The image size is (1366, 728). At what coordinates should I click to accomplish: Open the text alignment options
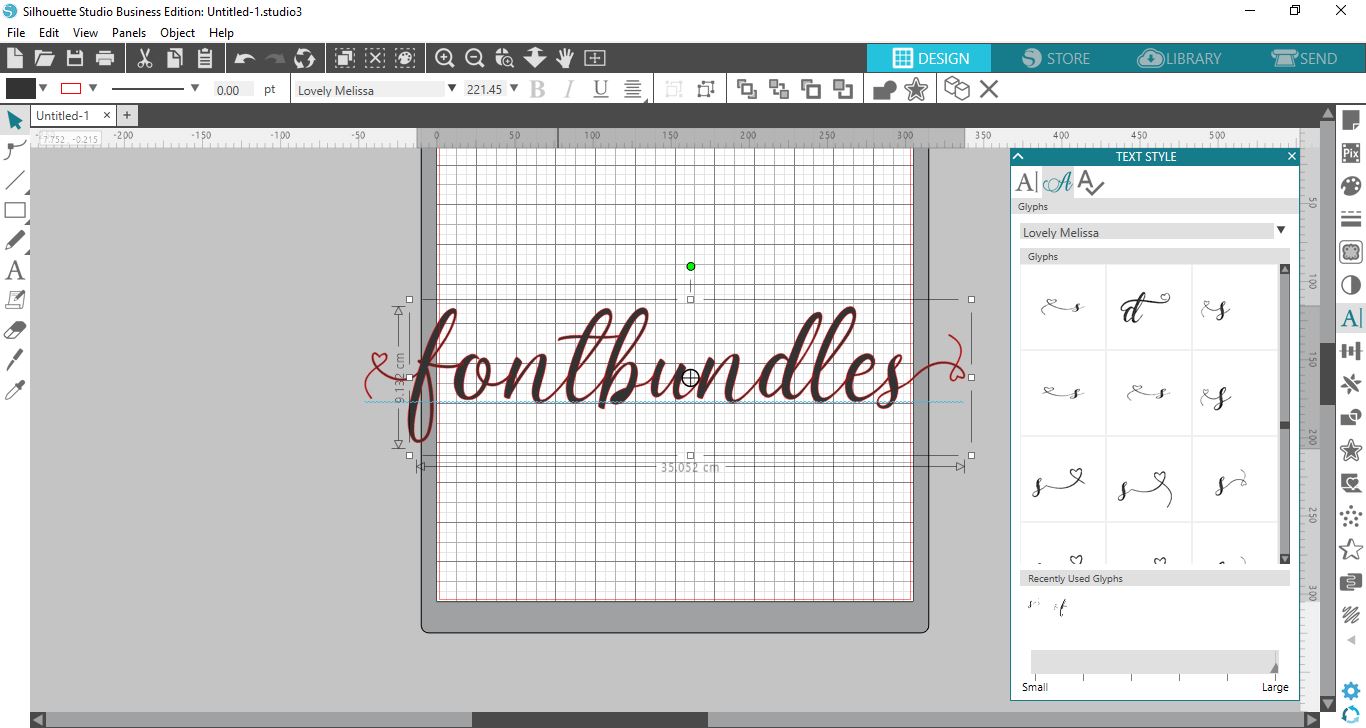[633, 90]
